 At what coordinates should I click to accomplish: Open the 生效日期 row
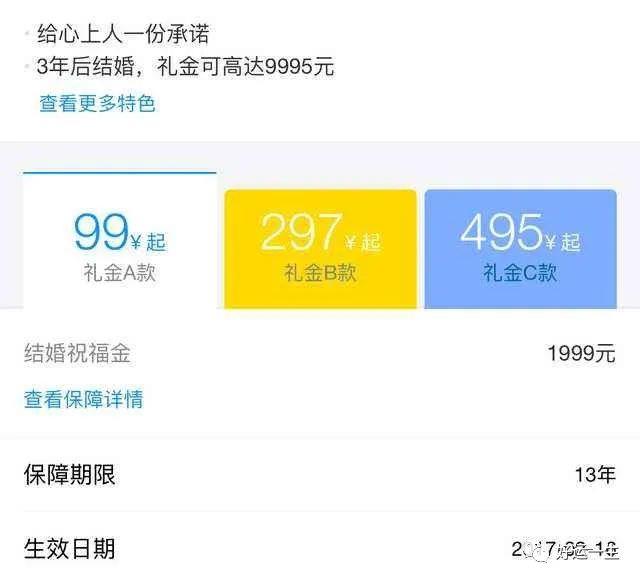tap(320, 548)
